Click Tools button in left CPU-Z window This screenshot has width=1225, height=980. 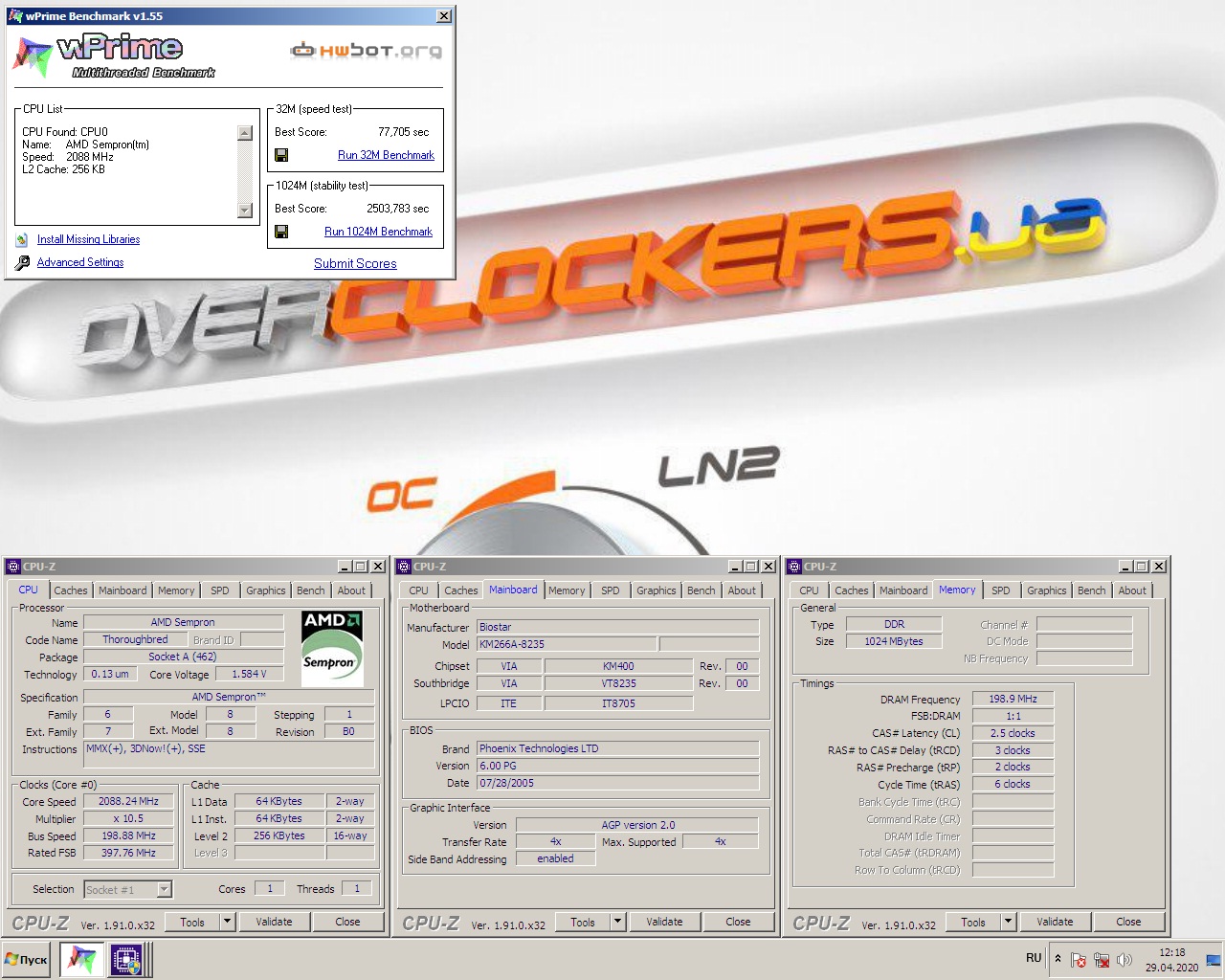point(192,922)
